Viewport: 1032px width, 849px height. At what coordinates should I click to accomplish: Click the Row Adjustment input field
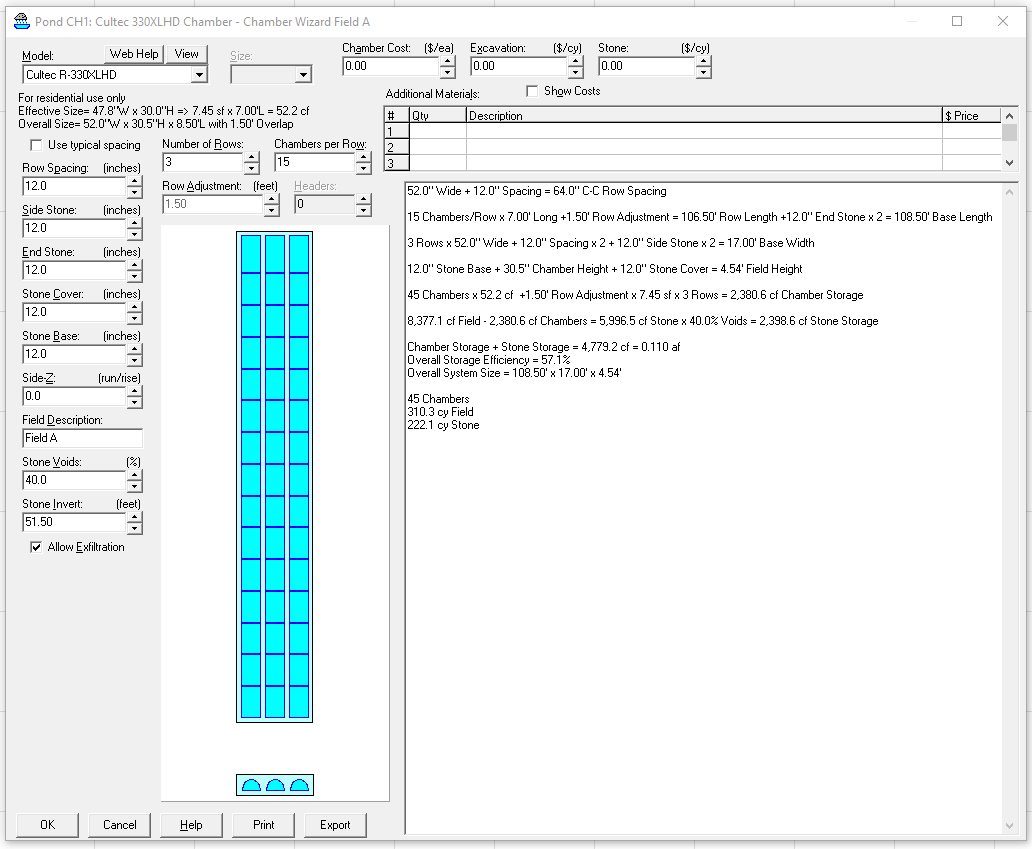point(213,204)
